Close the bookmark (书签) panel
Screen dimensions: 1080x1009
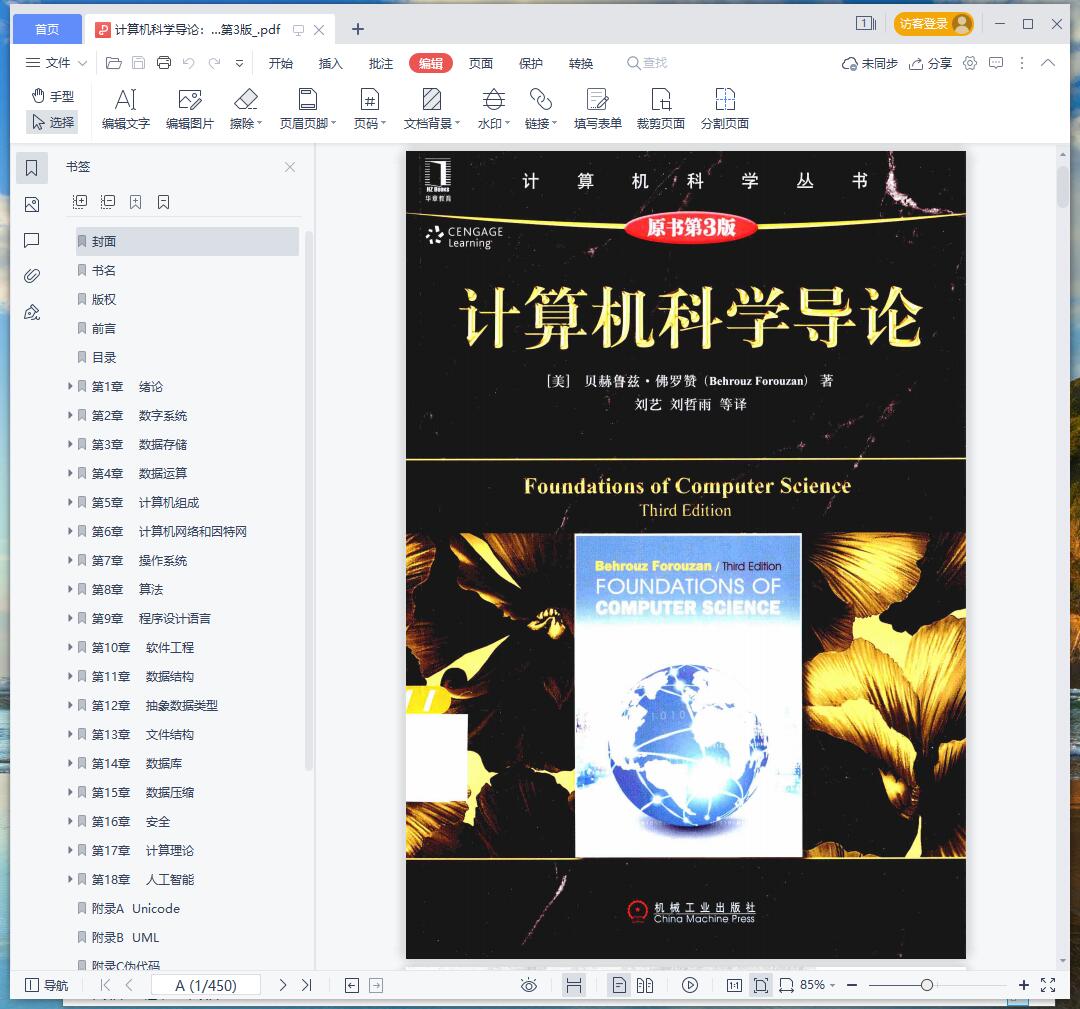[x=290, y=167]
